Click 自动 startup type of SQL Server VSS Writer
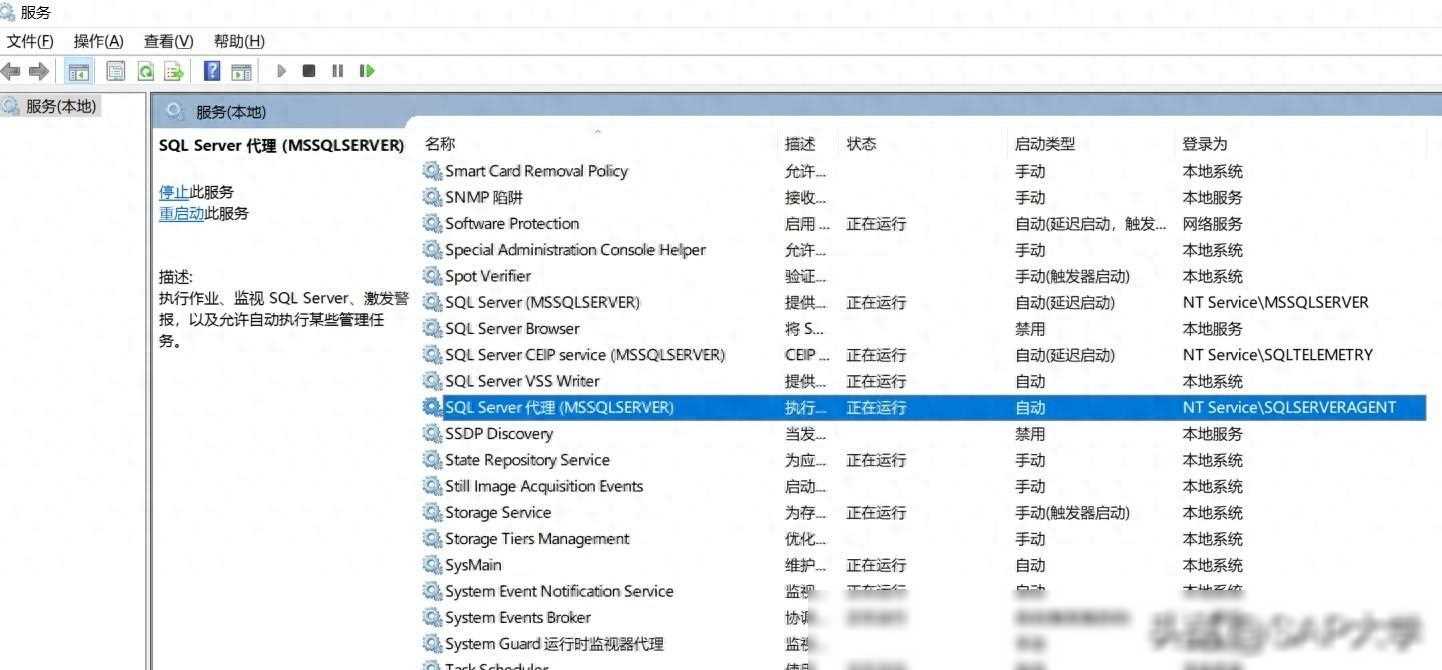 [x=1030, y=381]
